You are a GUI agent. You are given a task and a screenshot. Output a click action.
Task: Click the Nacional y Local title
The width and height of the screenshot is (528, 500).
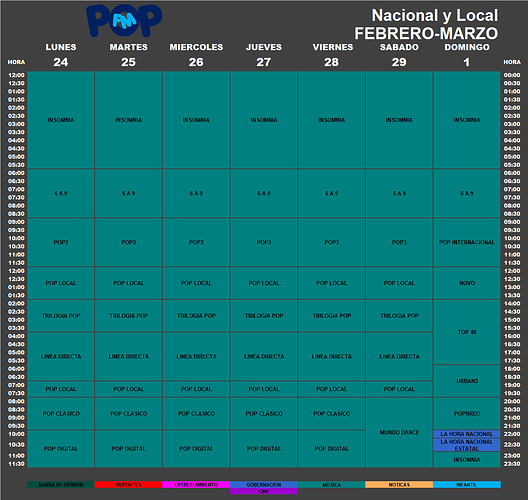[434, 15]
